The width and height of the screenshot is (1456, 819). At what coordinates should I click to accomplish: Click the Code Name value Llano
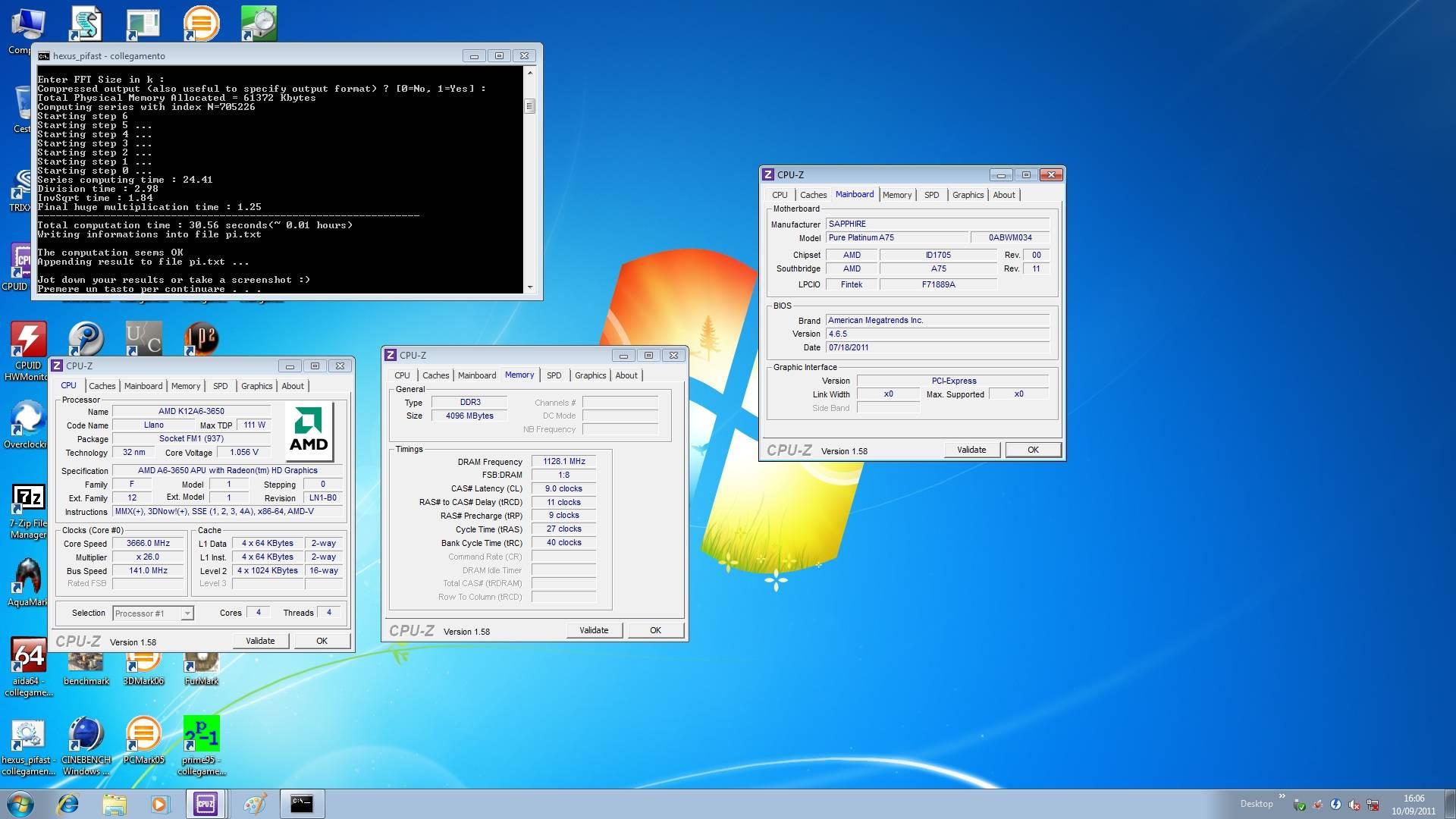(154, 425)
